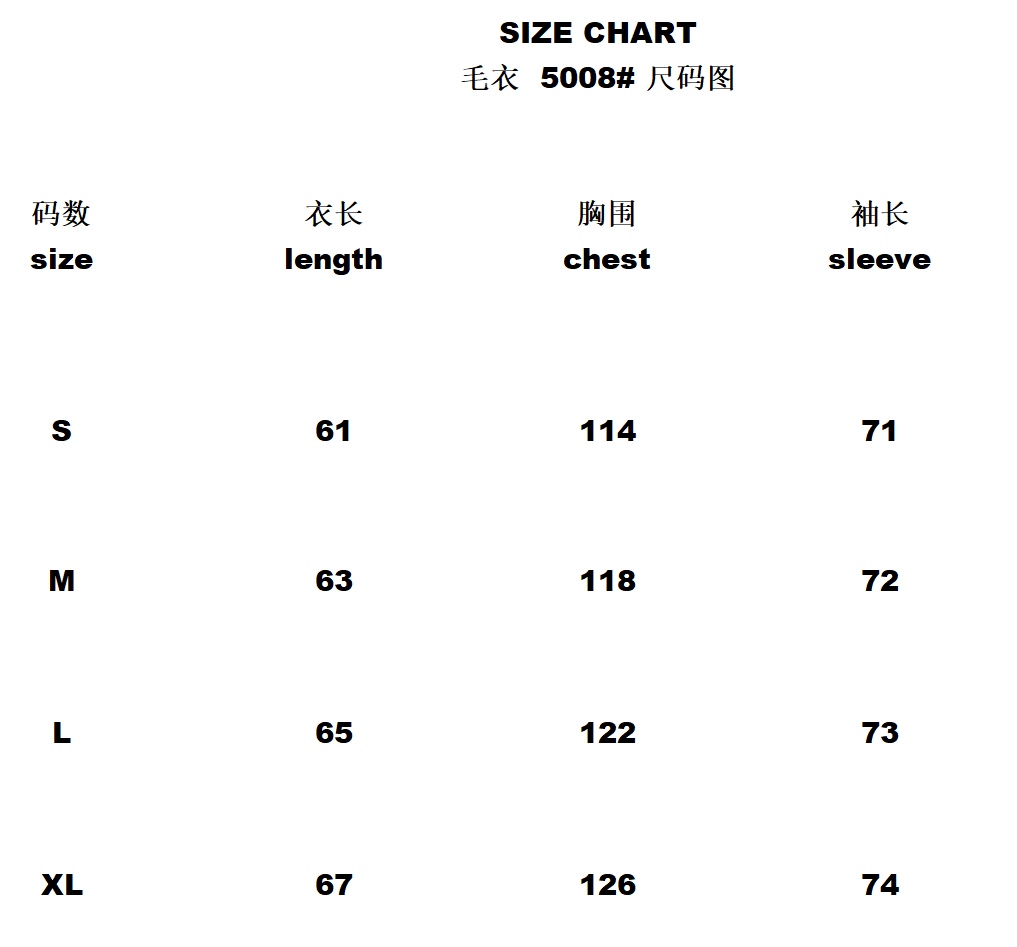Click the XL size row label

[x=61, y=885]
